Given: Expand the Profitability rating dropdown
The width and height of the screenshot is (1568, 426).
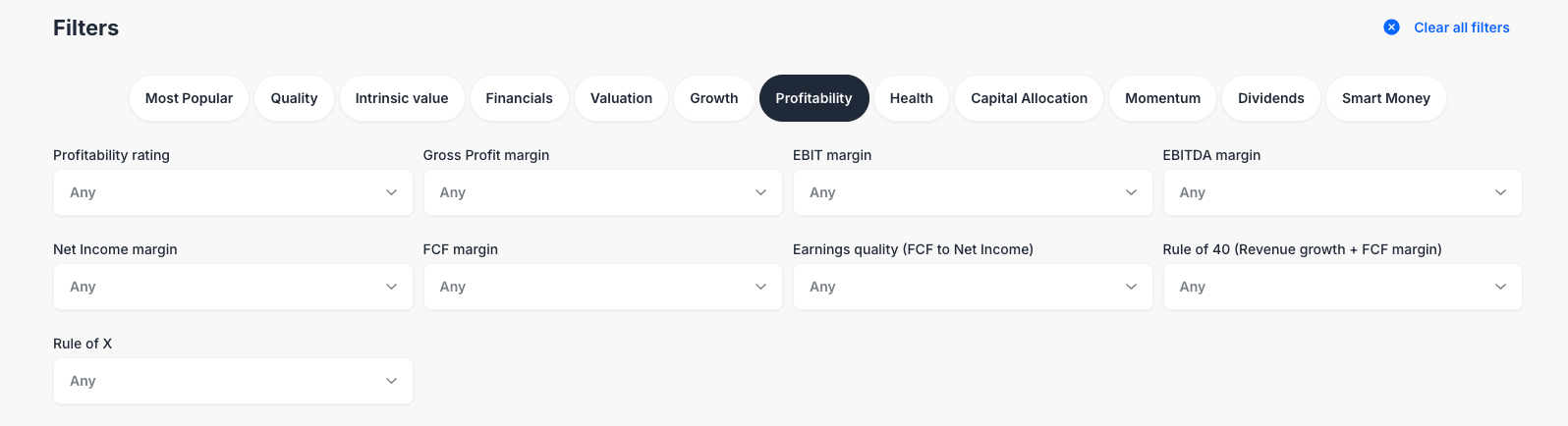Looking at the screenshot, I should [x=233, y=192].
